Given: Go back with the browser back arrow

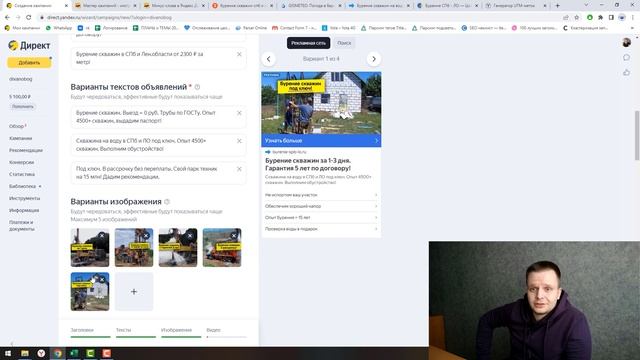Looking at the screenshot, I should coord(7,18).
